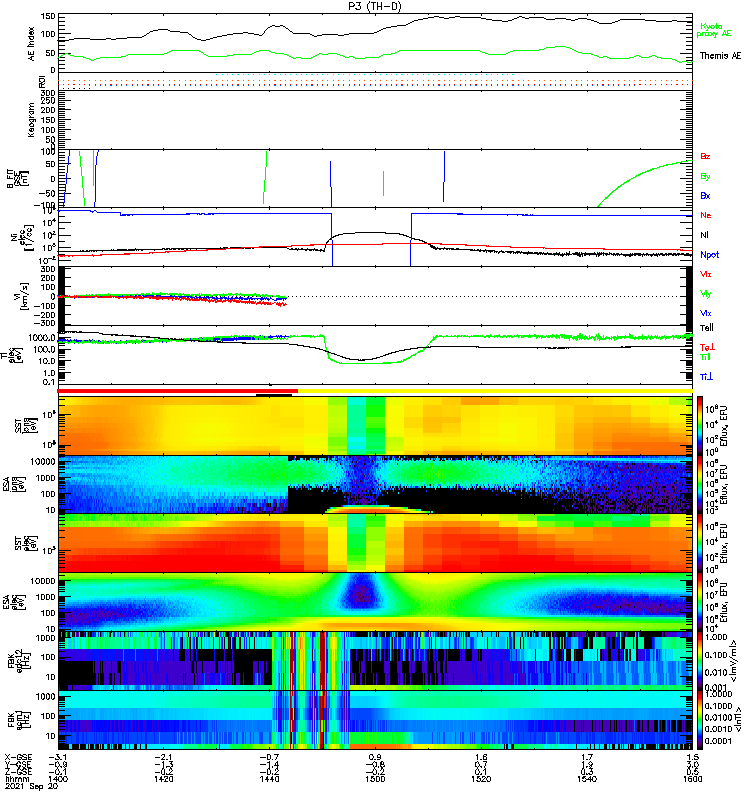
Task: Click the 1420 time tick label
Action: (164, 779)
